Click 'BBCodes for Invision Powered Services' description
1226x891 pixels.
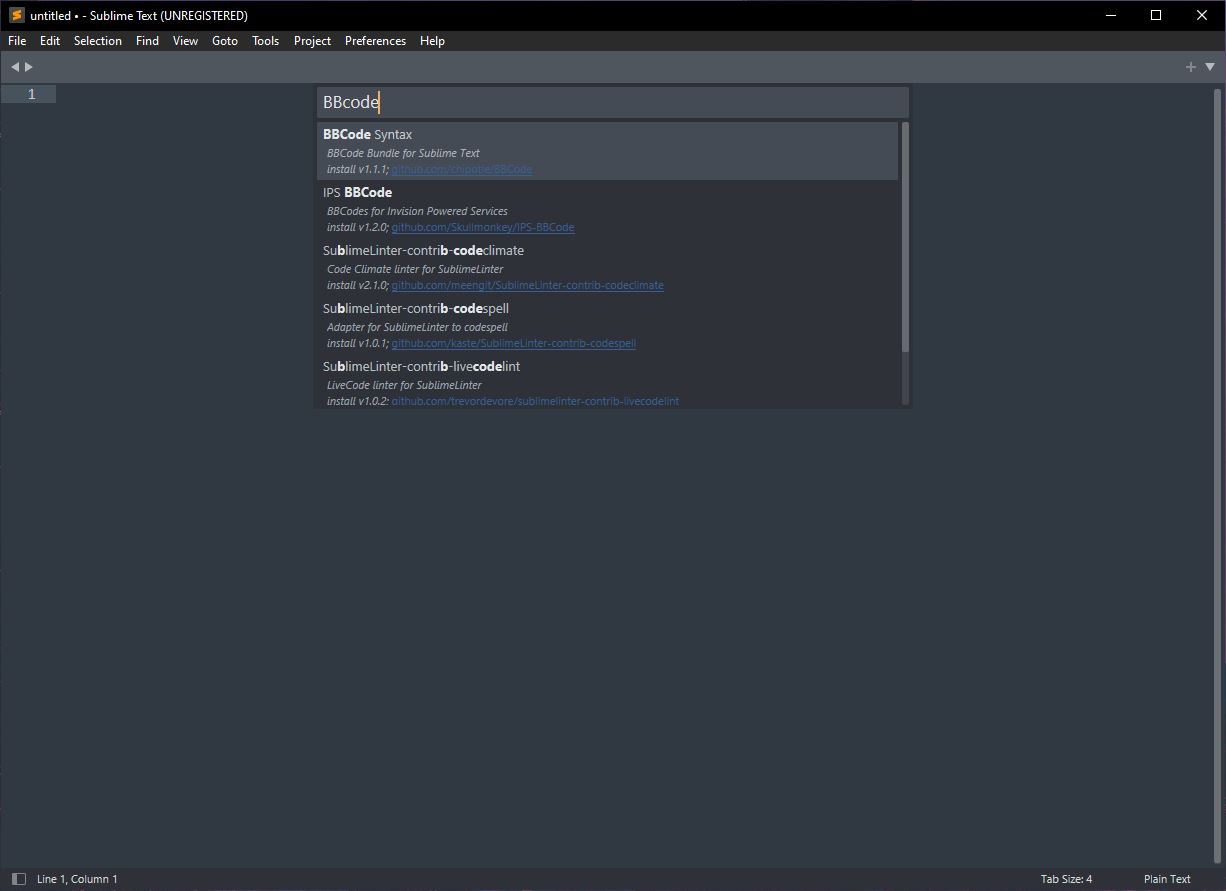click(417, 211)
